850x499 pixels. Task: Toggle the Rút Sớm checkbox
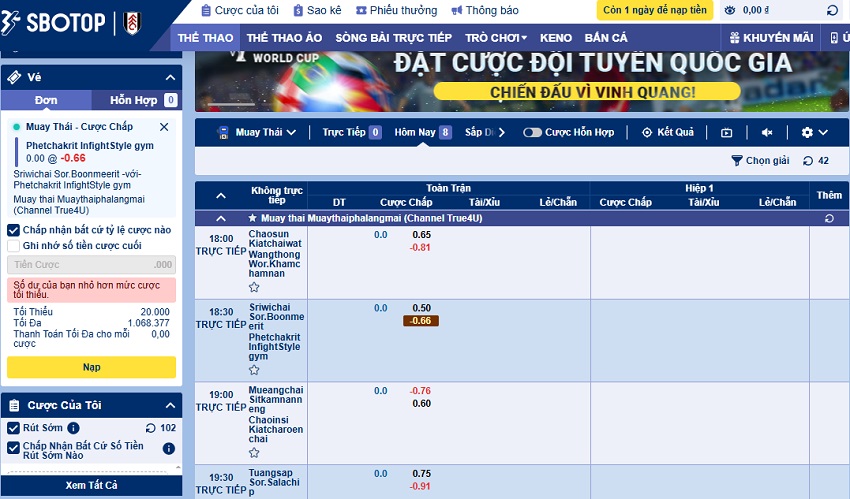coord(13,428)
